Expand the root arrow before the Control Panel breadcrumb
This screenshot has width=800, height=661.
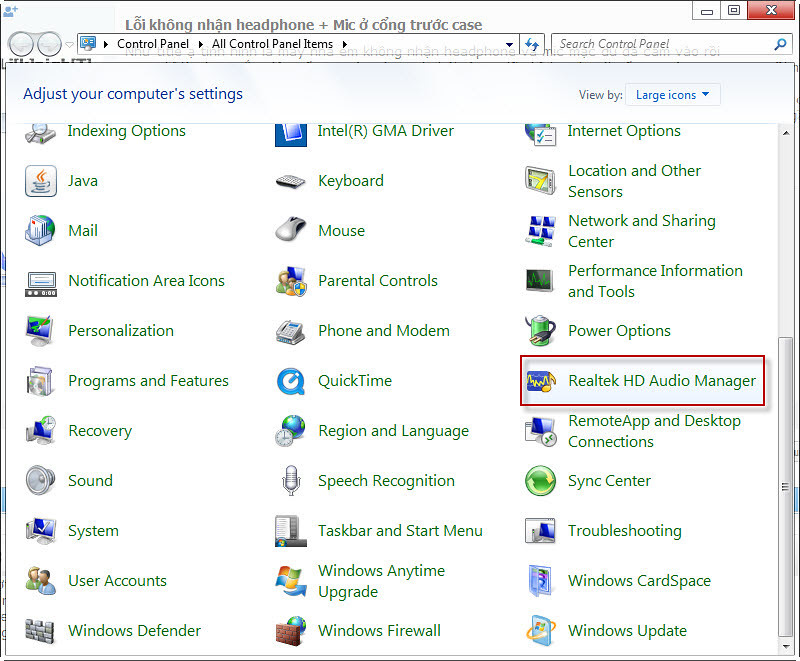[x=106, y=44]
